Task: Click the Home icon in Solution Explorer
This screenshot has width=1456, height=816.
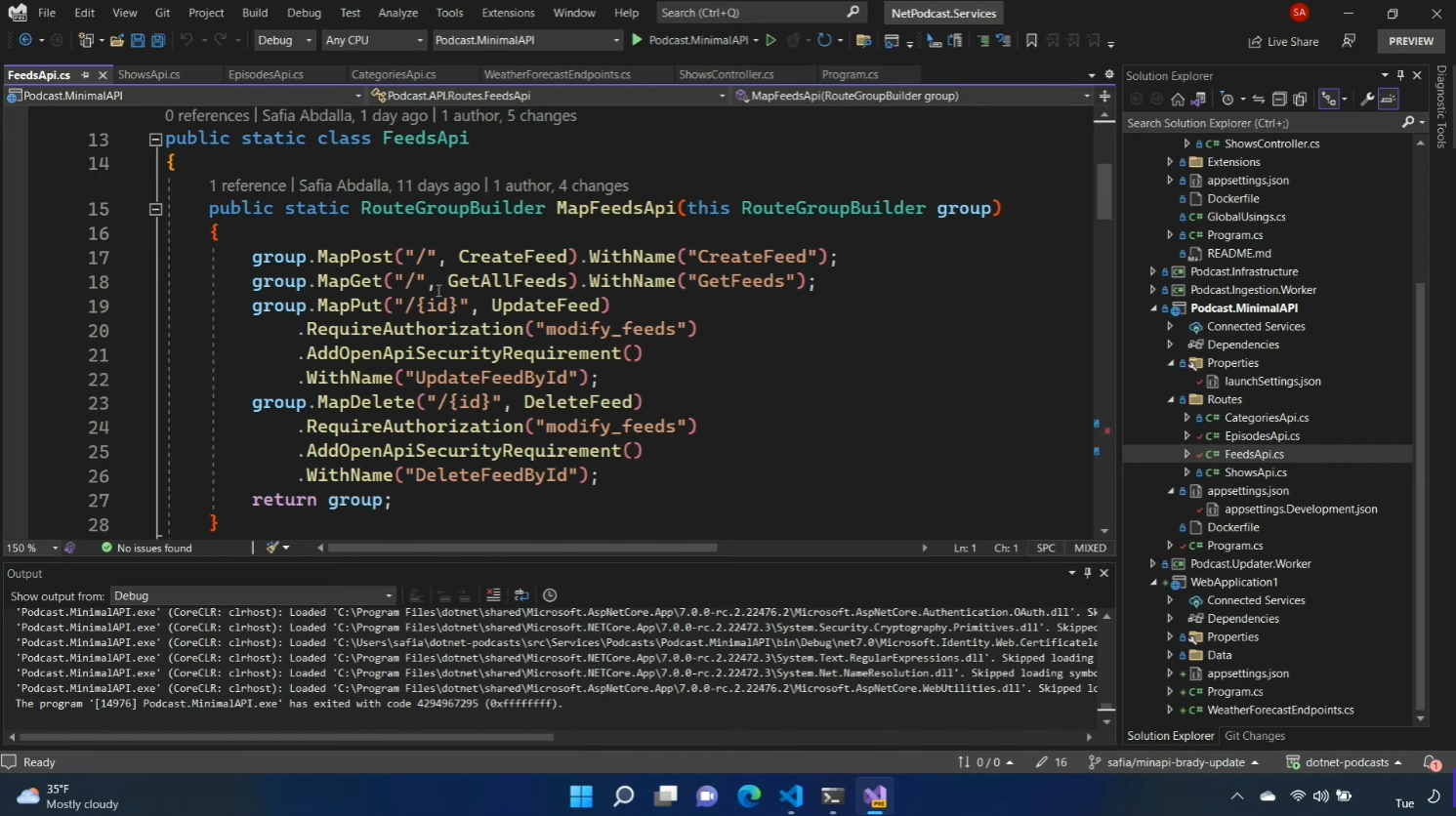Action: pyautogui.click(x=1178, y=99)
